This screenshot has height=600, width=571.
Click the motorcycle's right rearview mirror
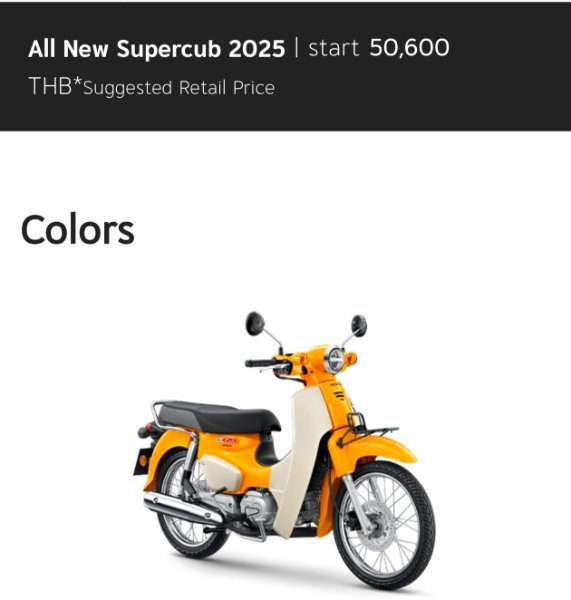[359, 326]
